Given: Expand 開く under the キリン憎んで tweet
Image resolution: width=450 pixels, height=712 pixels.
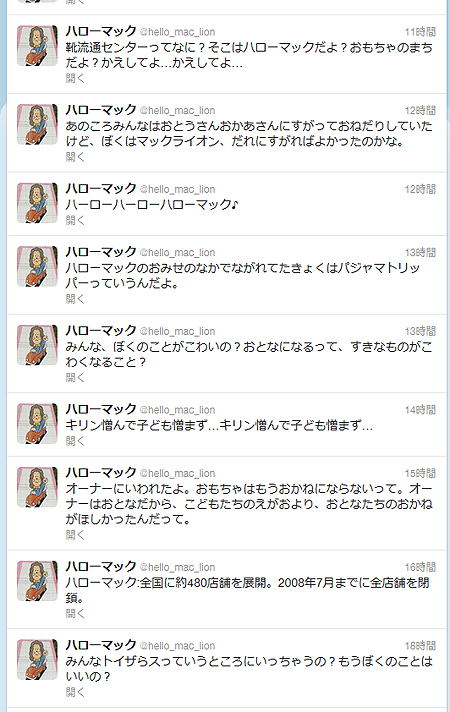Looking at the screenshot, I should 75,441.
